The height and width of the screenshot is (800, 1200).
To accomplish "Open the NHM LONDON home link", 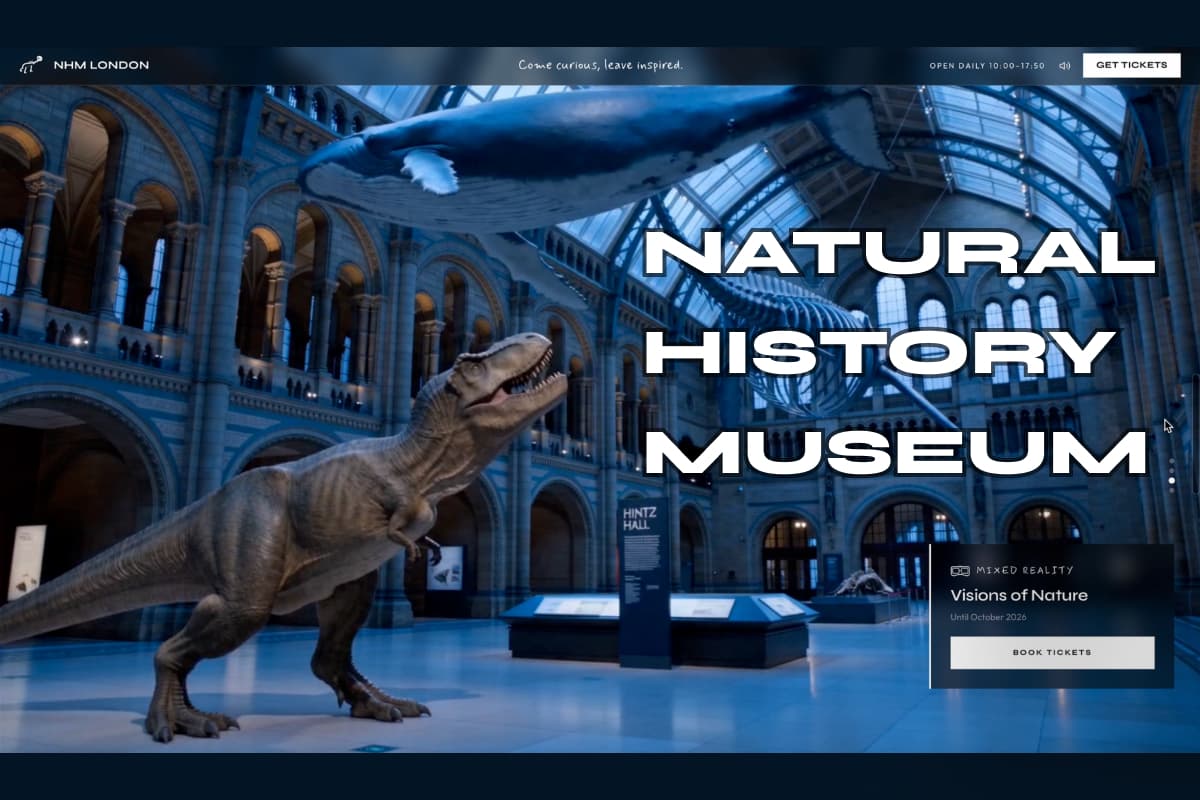I will click(100, 65).
